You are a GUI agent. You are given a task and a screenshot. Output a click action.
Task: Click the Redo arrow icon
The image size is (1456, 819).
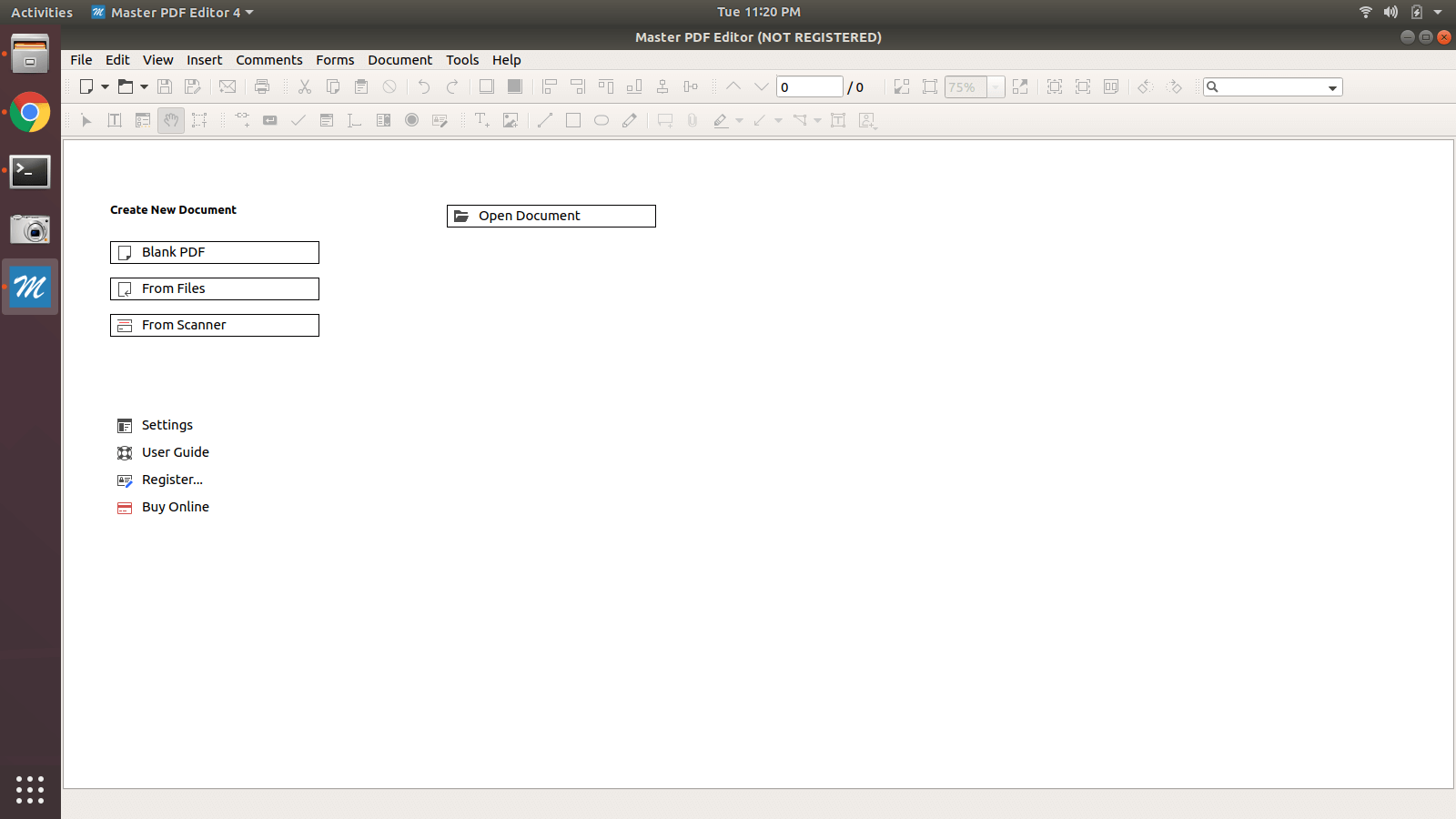[x=452, y=86]
